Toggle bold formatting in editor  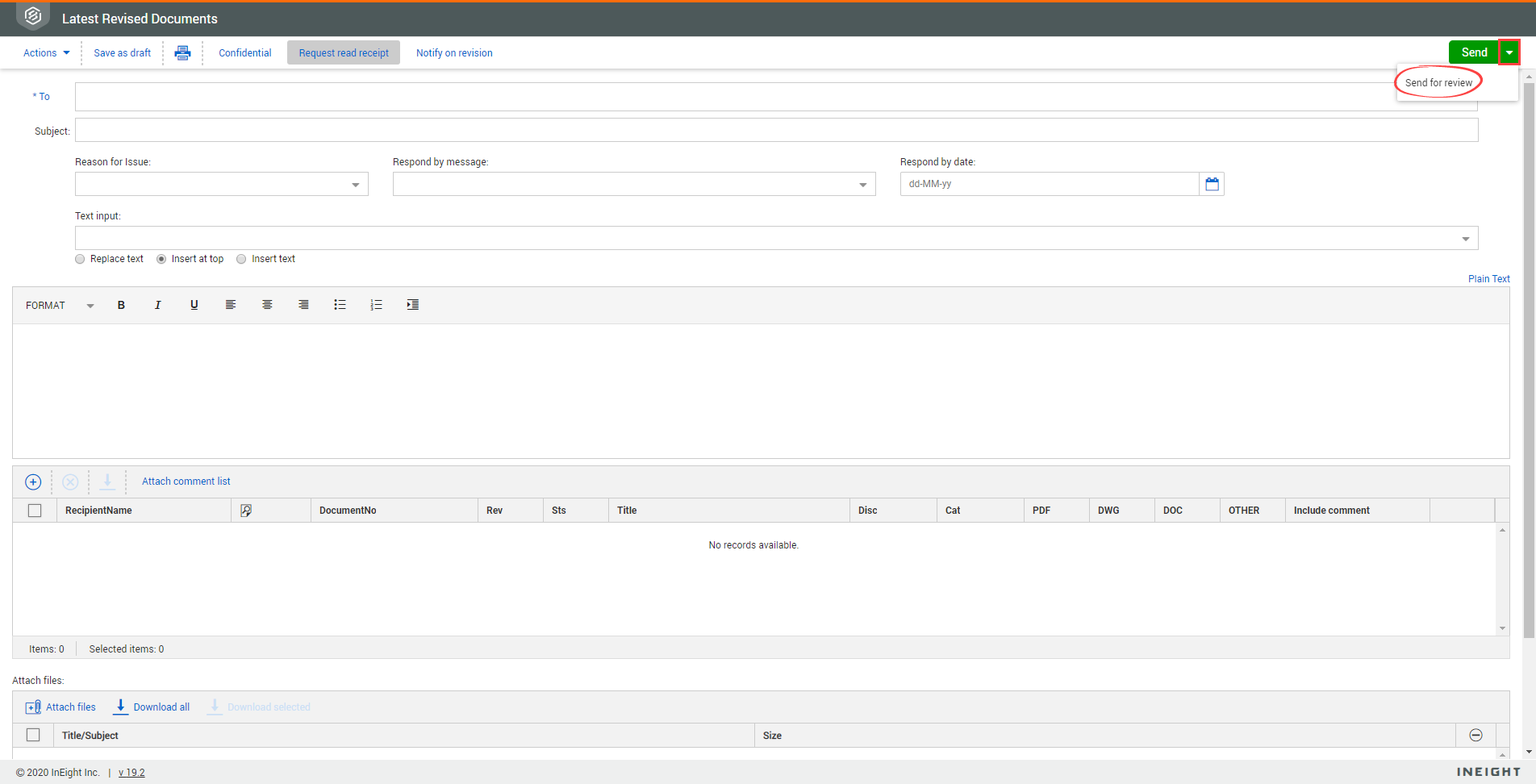pyautogui.click(x=121, y=305)
